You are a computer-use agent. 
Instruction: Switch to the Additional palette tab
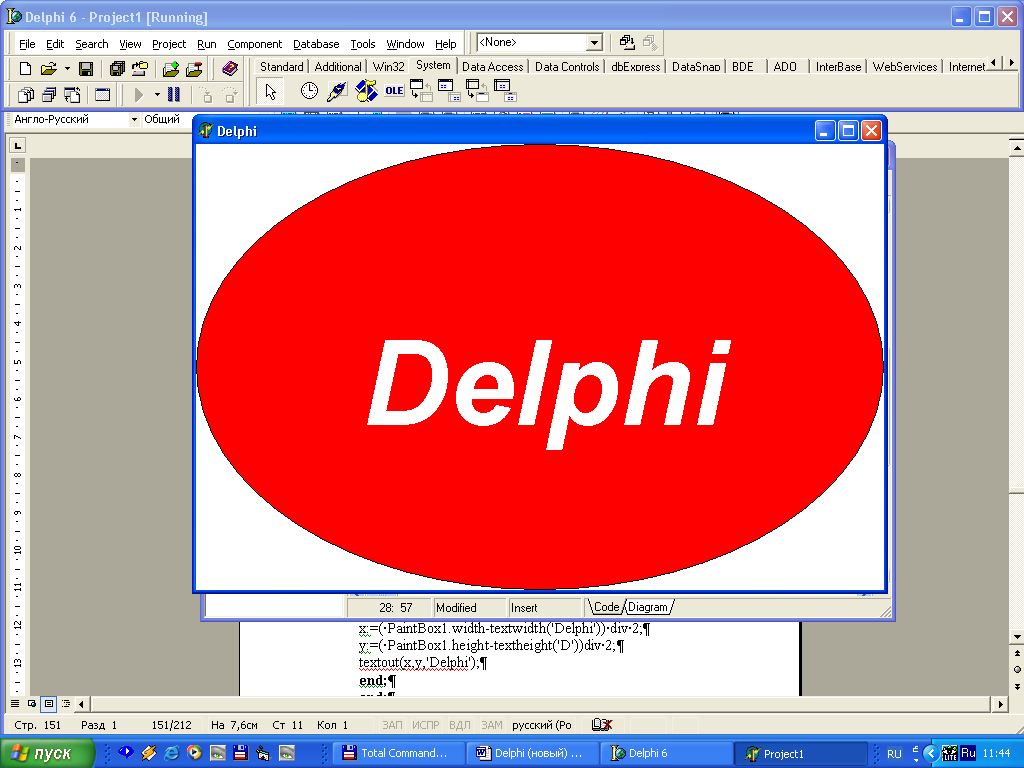click(x=338, y=67)
